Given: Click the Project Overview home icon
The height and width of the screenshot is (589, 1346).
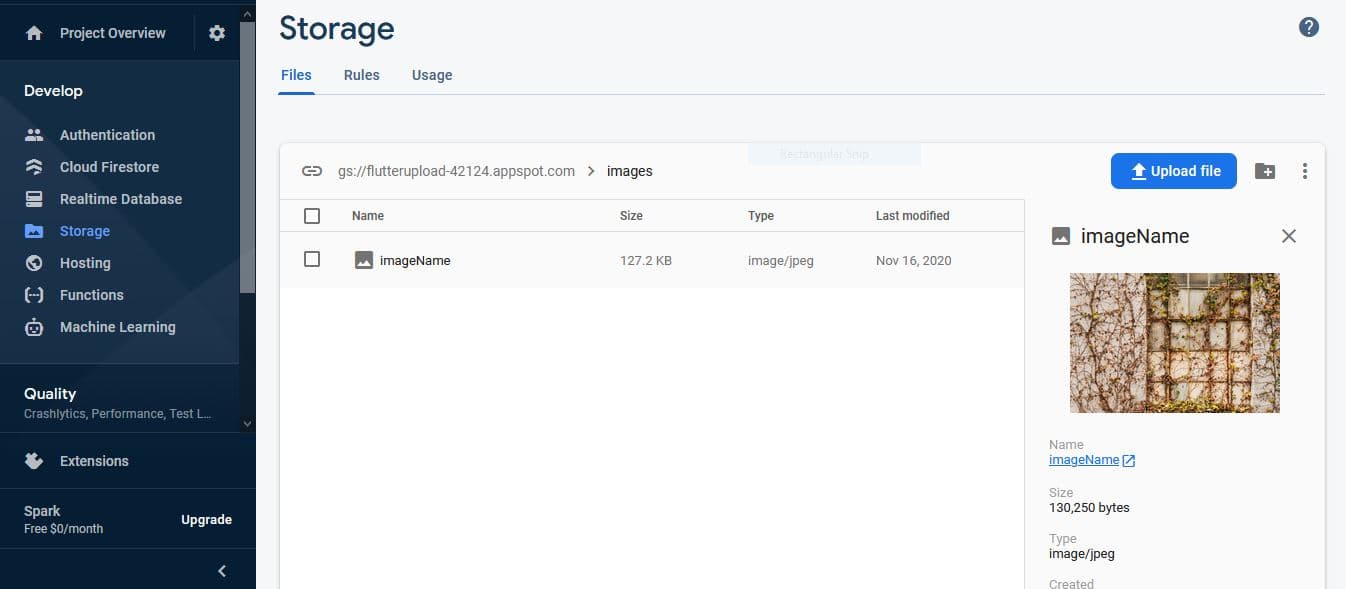Looking at the screenshot, I should [x=34, y=33].
